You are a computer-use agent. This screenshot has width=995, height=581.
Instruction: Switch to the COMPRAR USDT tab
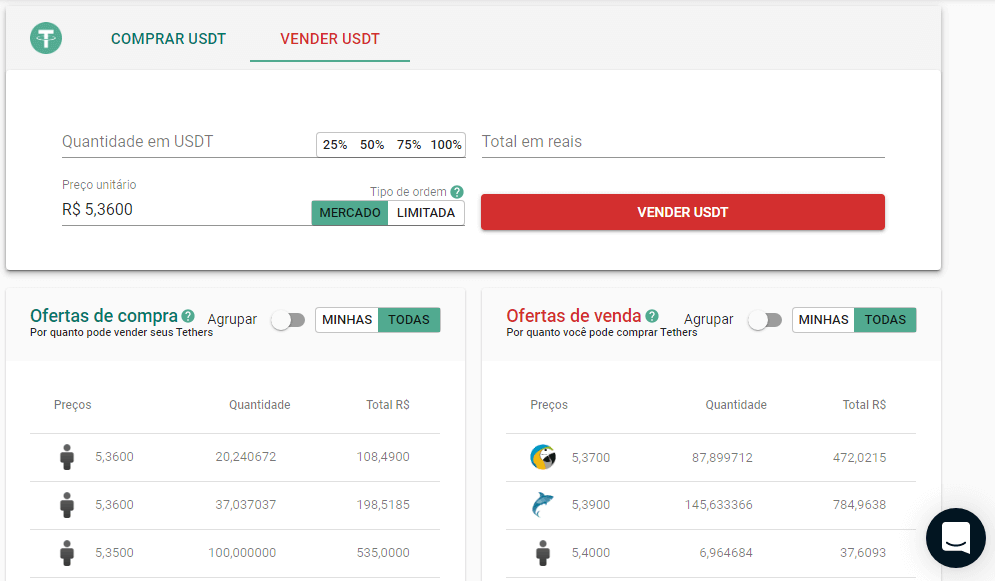[168, 39]
